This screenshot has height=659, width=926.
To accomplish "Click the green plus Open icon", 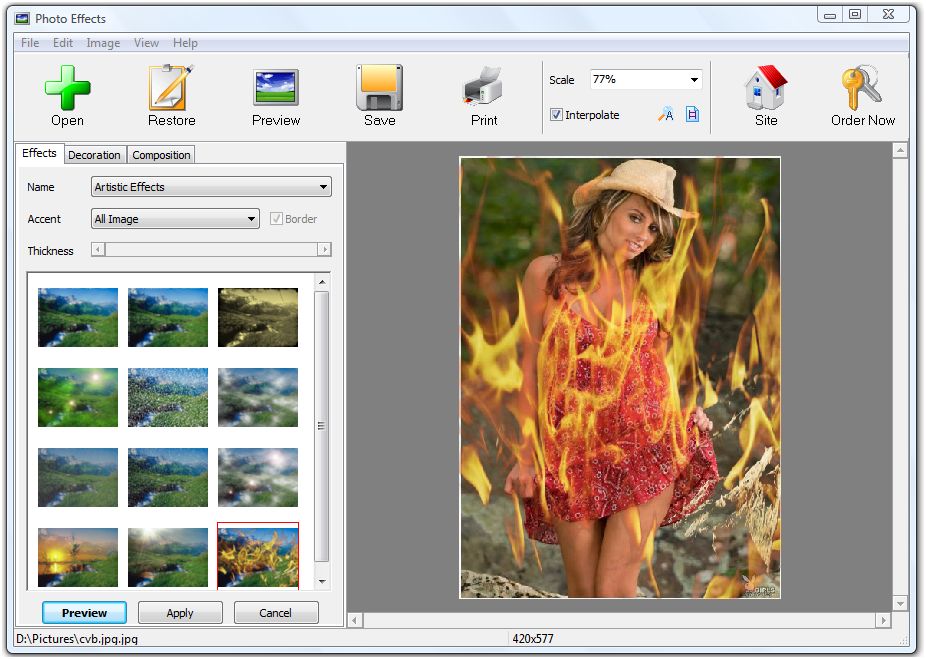I will [x=67, y=88].
